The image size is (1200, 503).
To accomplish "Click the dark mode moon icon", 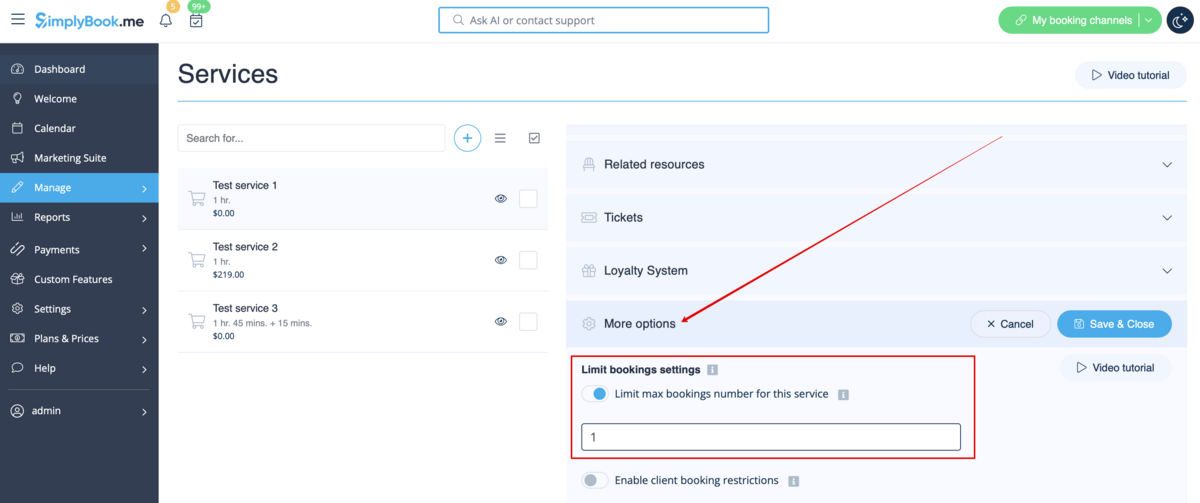I will [1181, 20].
